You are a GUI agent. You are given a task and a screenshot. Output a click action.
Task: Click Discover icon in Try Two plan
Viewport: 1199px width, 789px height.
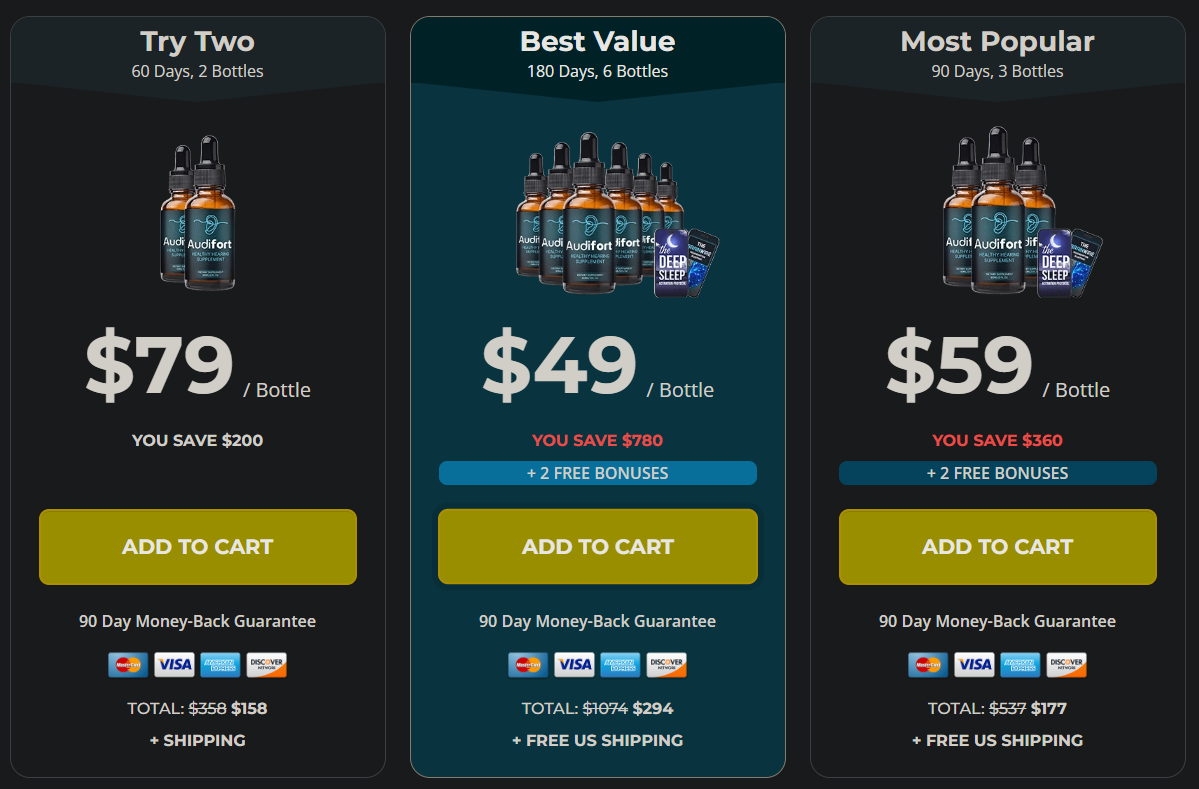point(266,665)
